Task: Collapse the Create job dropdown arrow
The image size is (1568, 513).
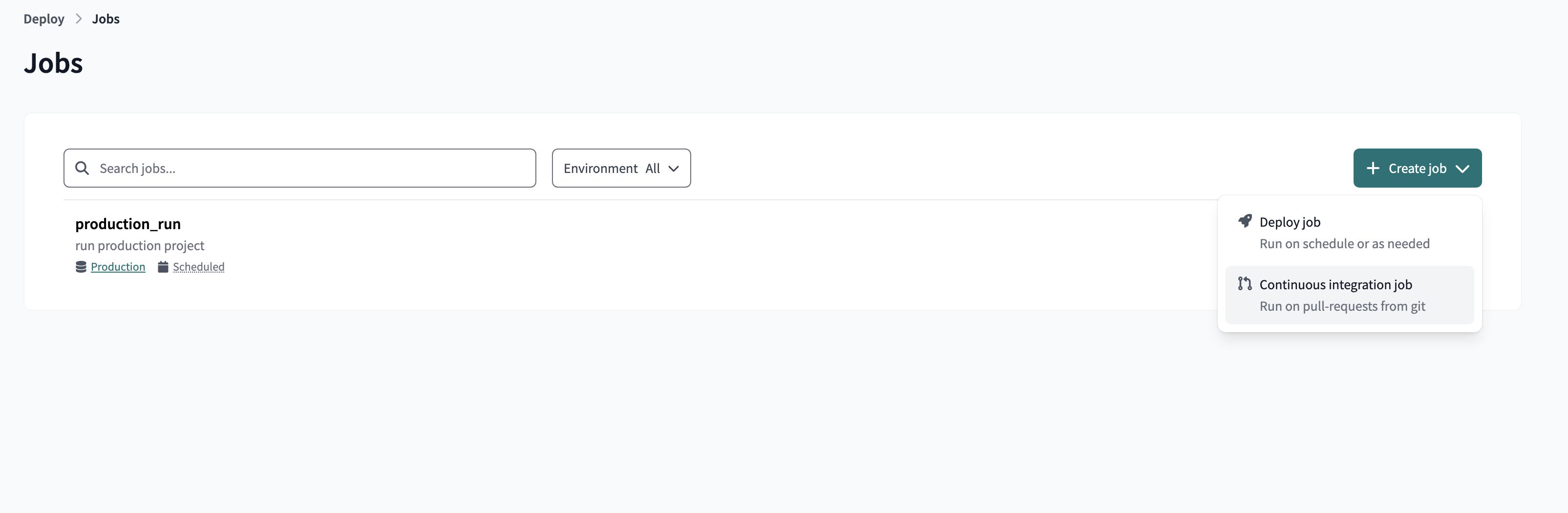Action: pyautogui.click(x=1462, y=169)
